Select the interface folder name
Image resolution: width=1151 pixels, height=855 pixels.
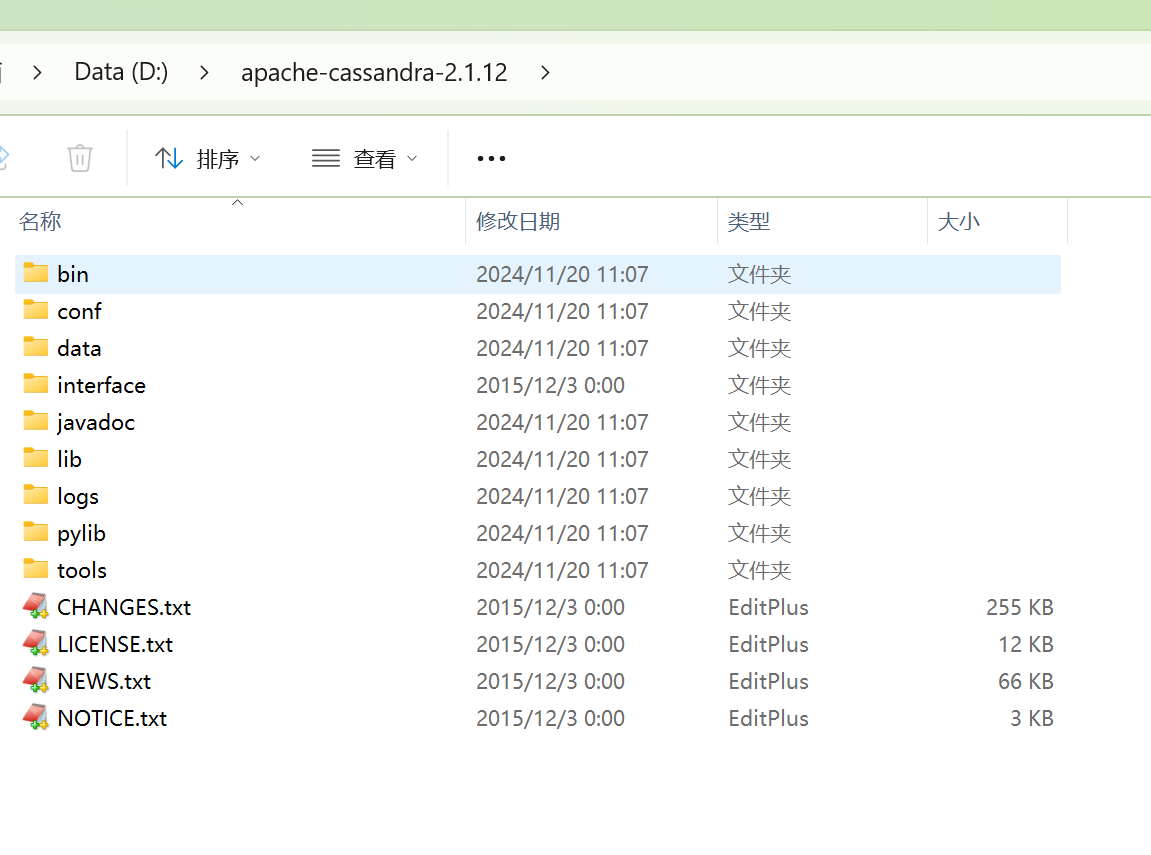tap(101, 385)
